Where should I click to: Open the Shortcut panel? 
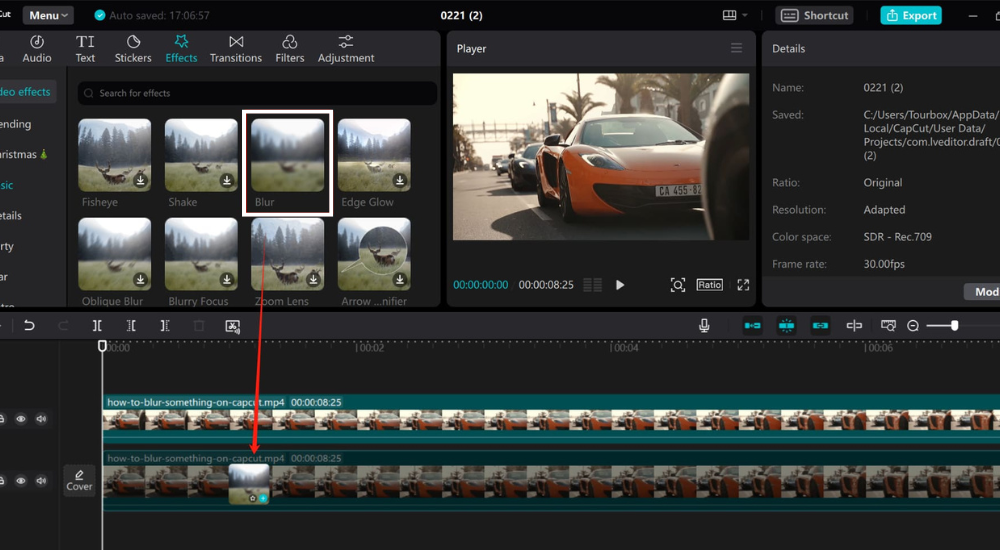(815, 15)
